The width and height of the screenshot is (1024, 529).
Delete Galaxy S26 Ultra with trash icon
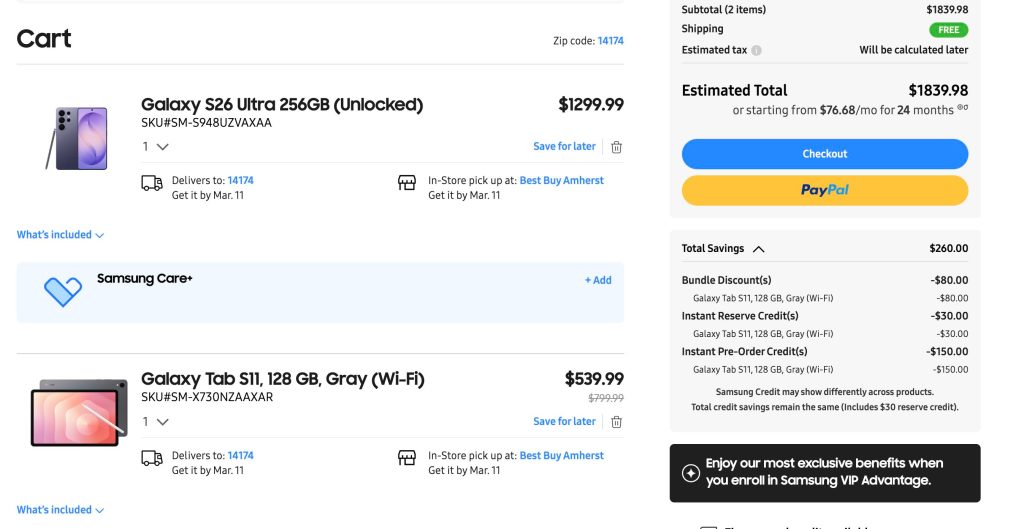pyautogui.click(x=616, y=147)
